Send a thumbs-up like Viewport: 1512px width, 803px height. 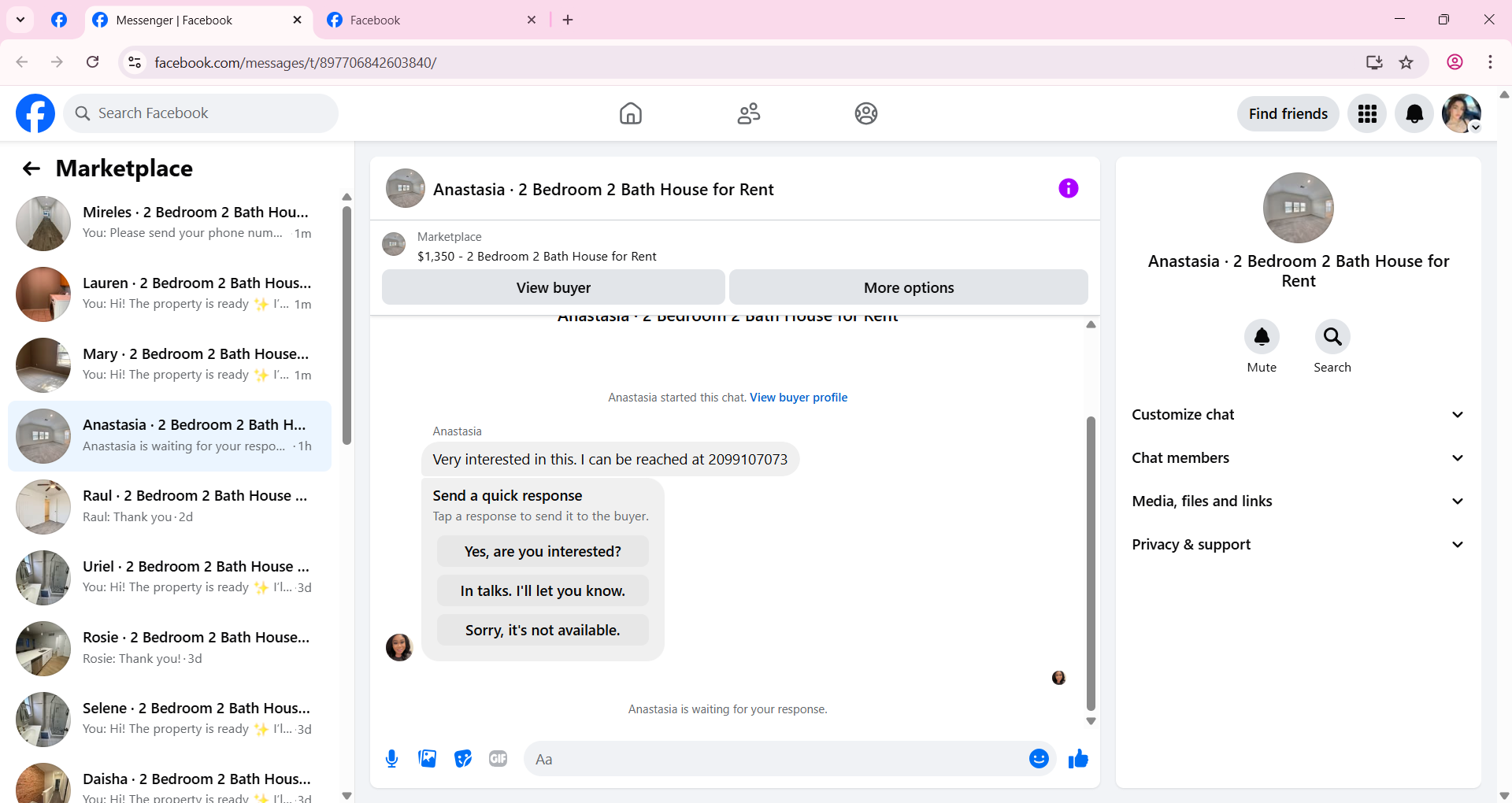(1078, 759)
